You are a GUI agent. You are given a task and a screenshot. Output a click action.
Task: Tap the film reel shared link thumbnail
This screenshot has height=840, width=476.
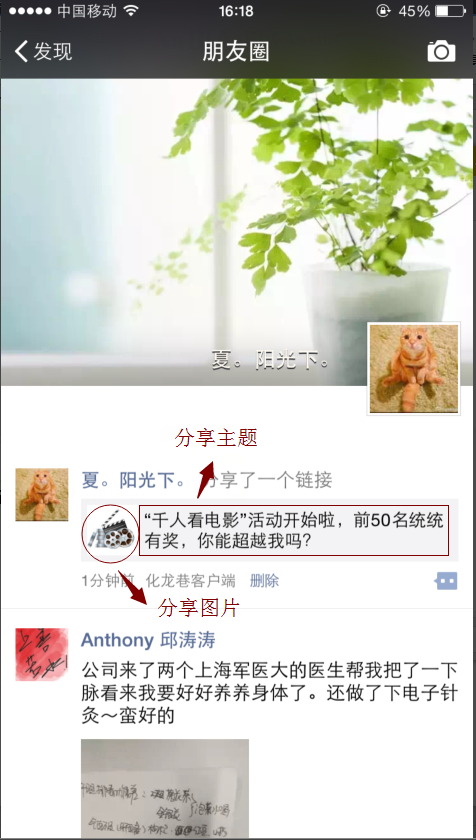pyautogui.click(x=110, y=534)
